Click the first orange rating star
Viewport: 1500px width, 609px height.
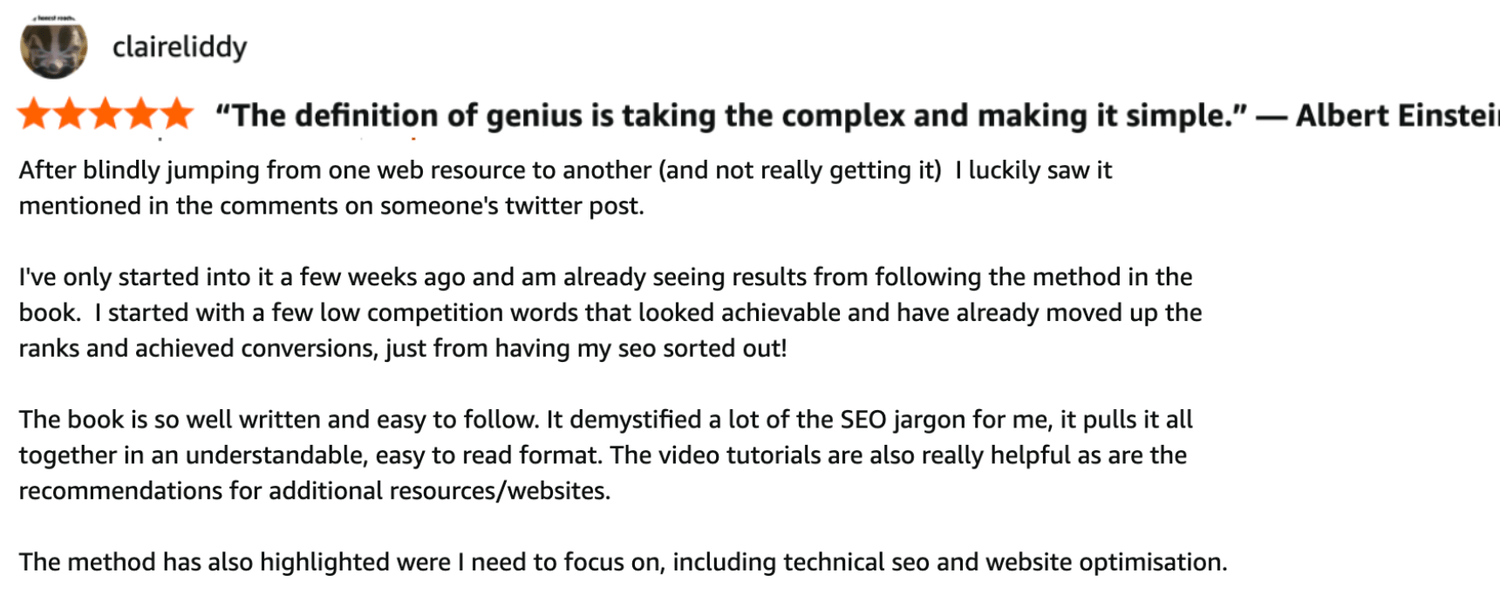coord(35,115)
